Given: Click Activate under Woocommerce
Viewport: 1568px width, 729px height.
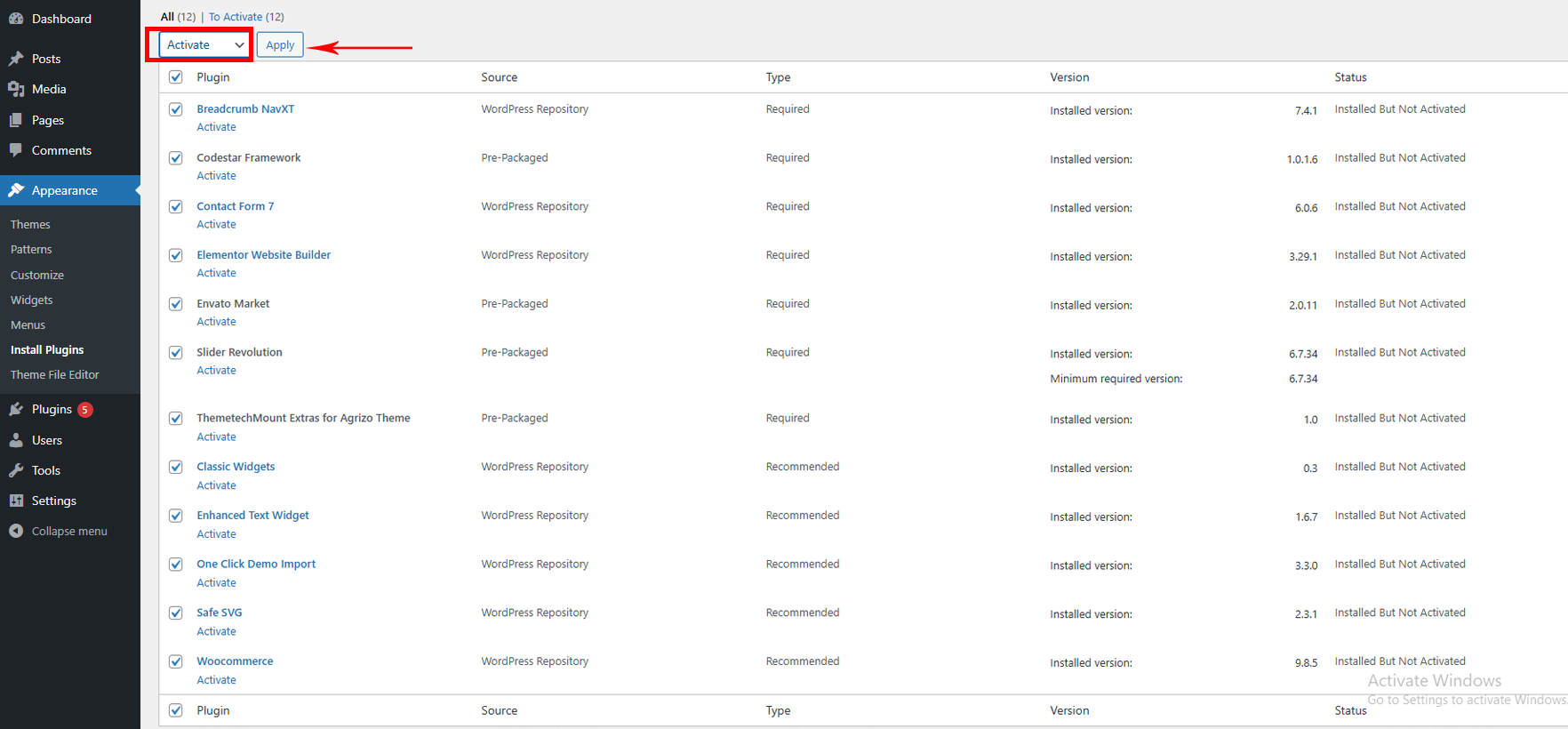Looking at the screenshot, I should point(216,680).
